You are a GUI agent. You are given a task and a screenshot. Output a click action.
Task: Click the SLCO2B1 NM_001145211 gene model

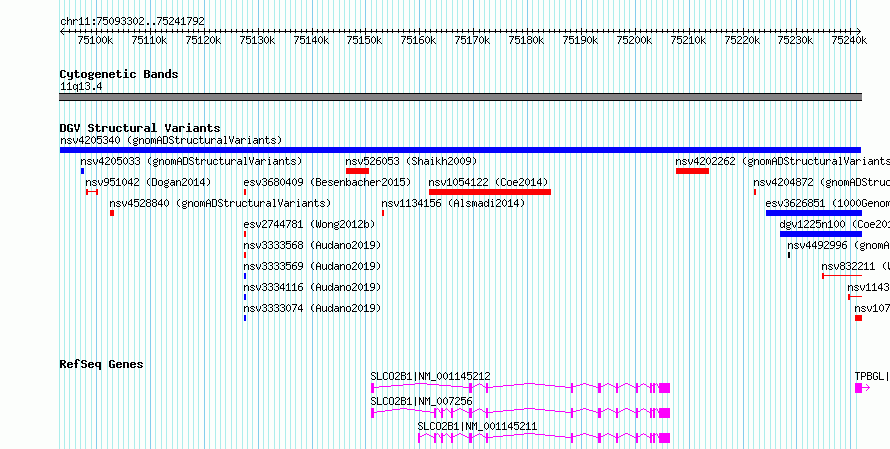(544, 438)
